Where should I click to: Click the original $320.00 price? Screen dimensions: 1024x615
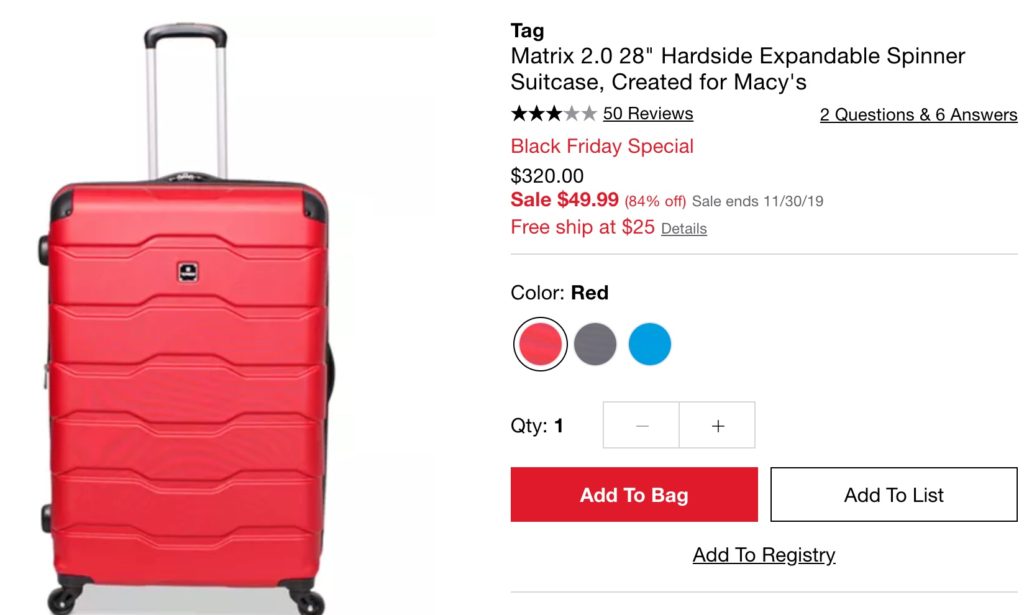coord(547,176)
